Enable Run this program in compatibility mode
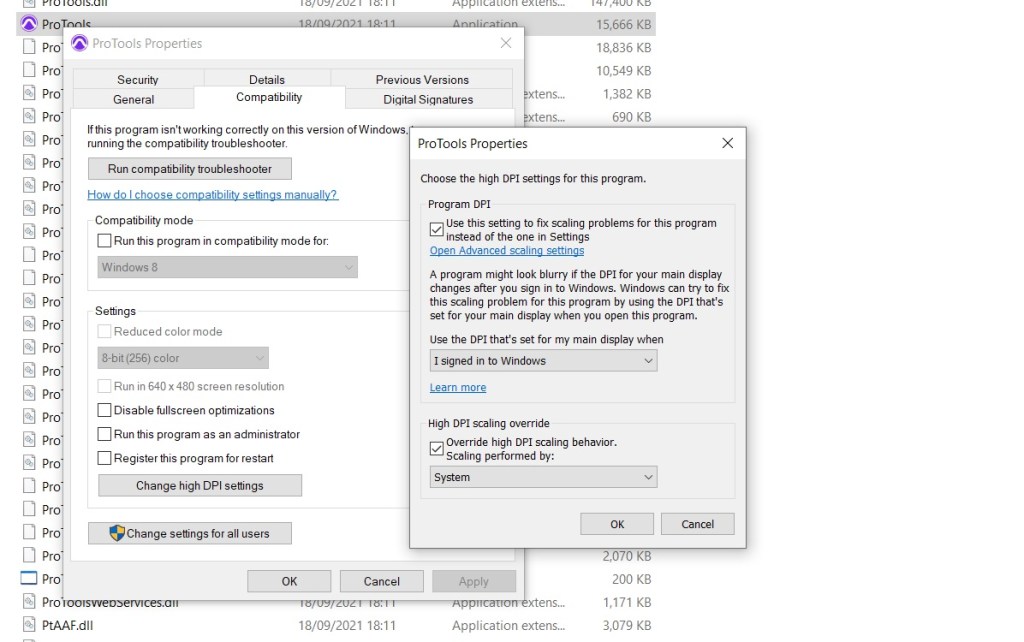The height and width of the screenshot is (642, 1024). 105,241
